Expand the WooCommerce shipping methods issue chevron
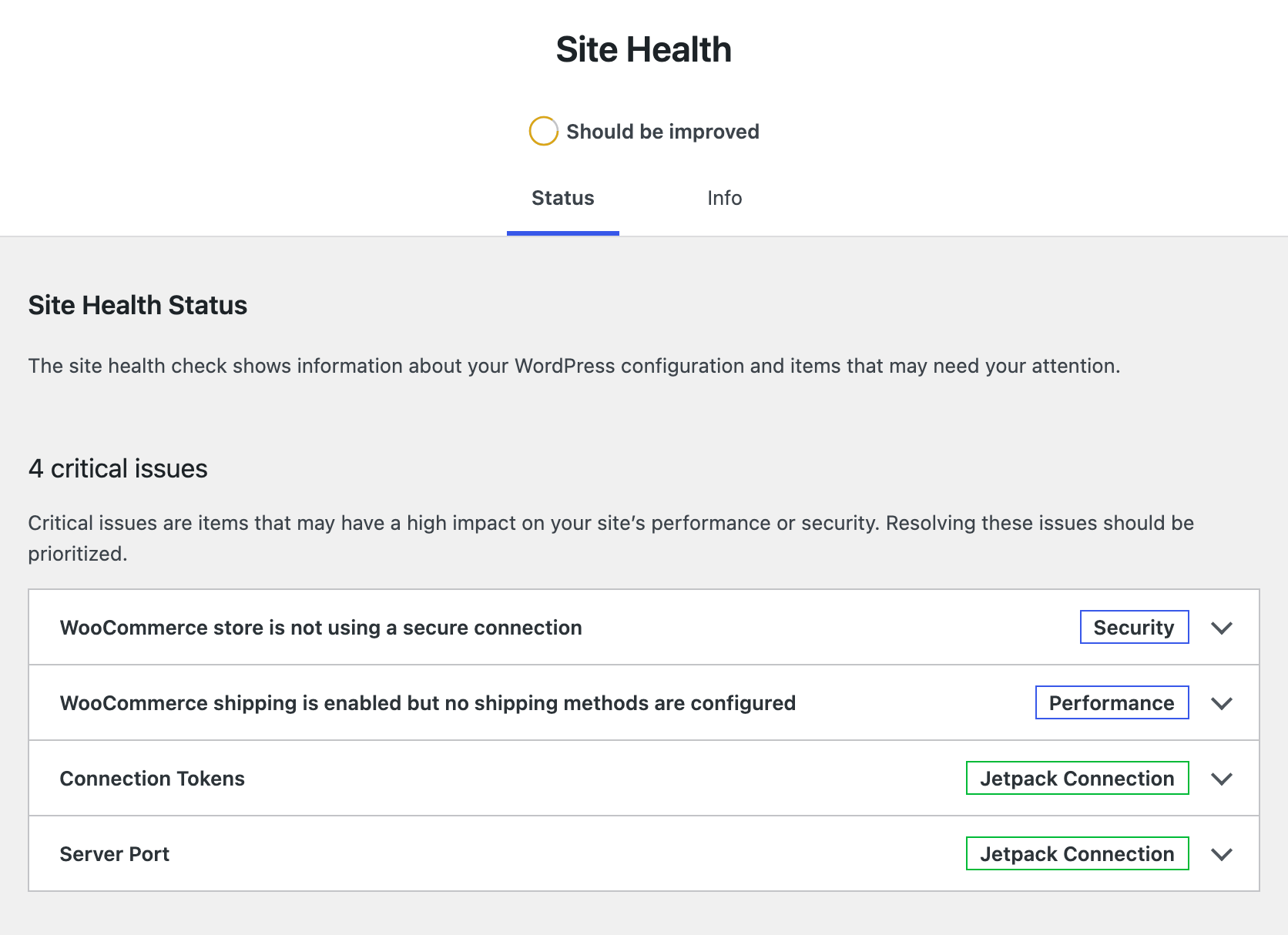Image resolution: width=1288 pixels, height=935 pixels. tap(1222, 703)
